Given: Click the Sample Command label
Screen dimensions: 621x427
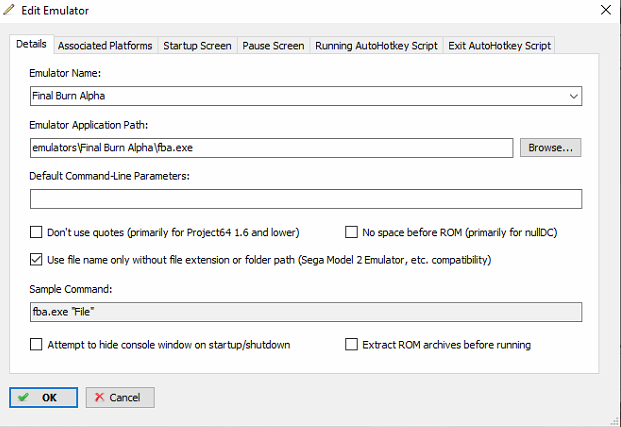Looking at the screenshot, I should tap(70, 289).
